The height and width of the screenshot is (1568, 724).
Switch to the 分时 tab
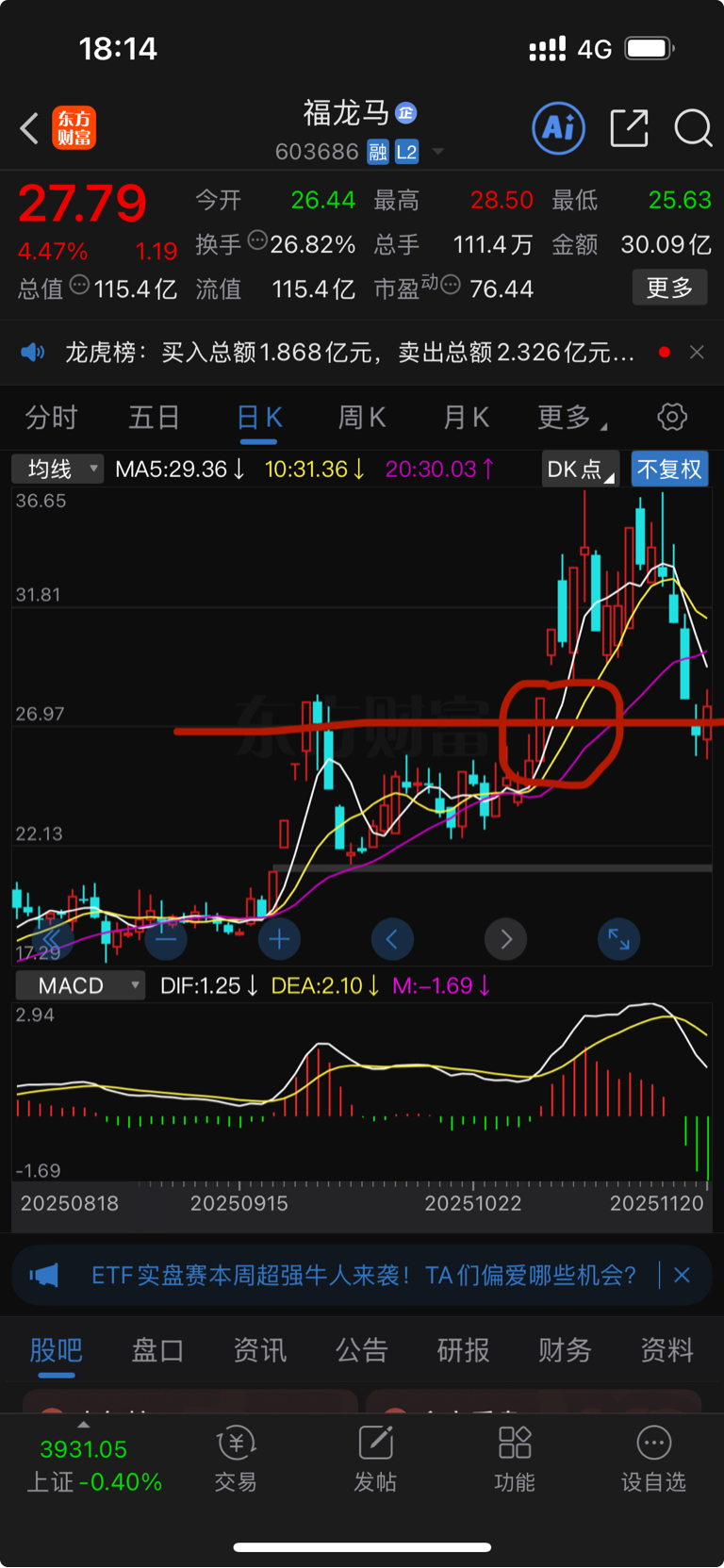click(x=51, y=417)
